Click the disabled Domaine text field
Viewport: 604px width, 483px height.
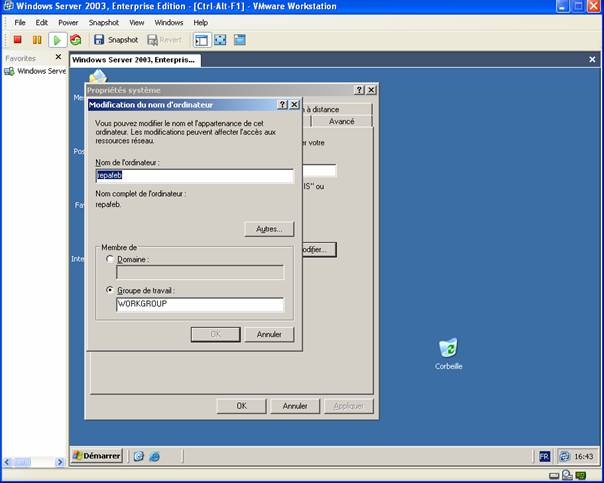click(x=200, y=272)
